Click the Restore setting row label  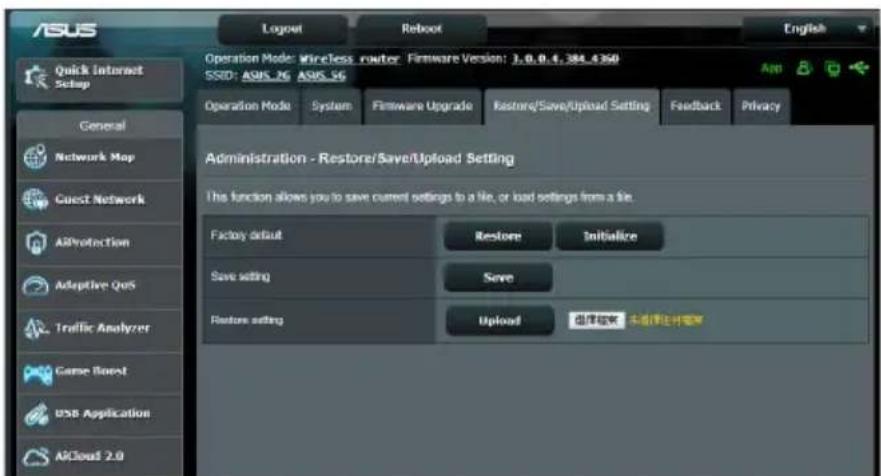247,320
